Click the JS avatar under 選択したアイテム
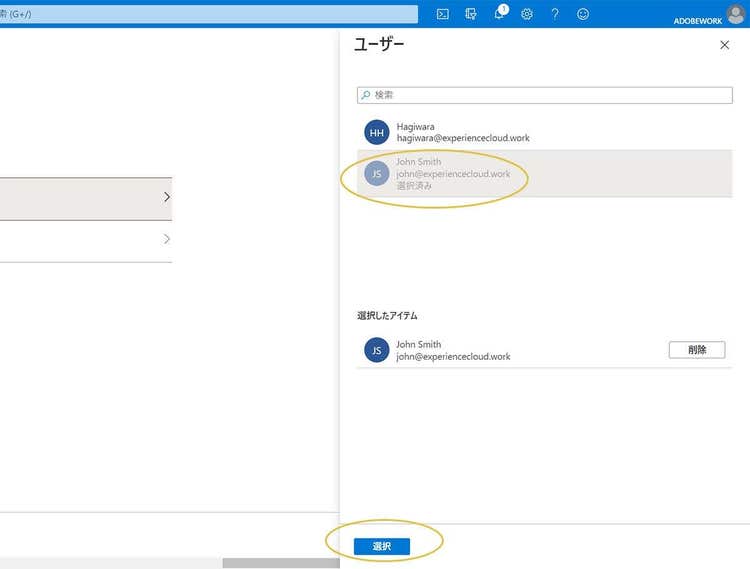750x569 pixels. [377, 350]
